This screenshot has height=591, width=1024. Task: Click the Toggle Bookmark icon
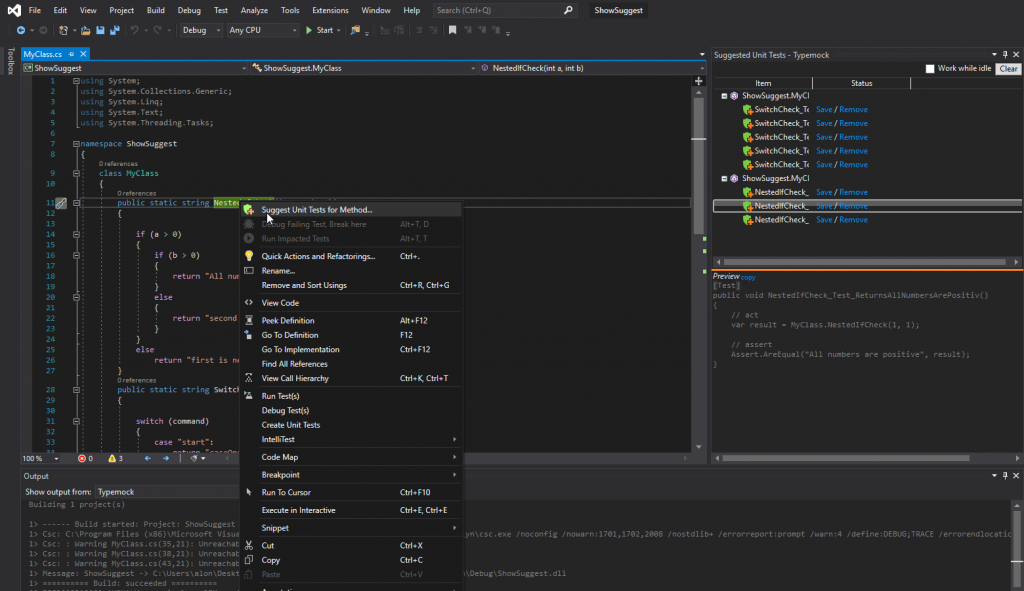click(x=452, y=30)
